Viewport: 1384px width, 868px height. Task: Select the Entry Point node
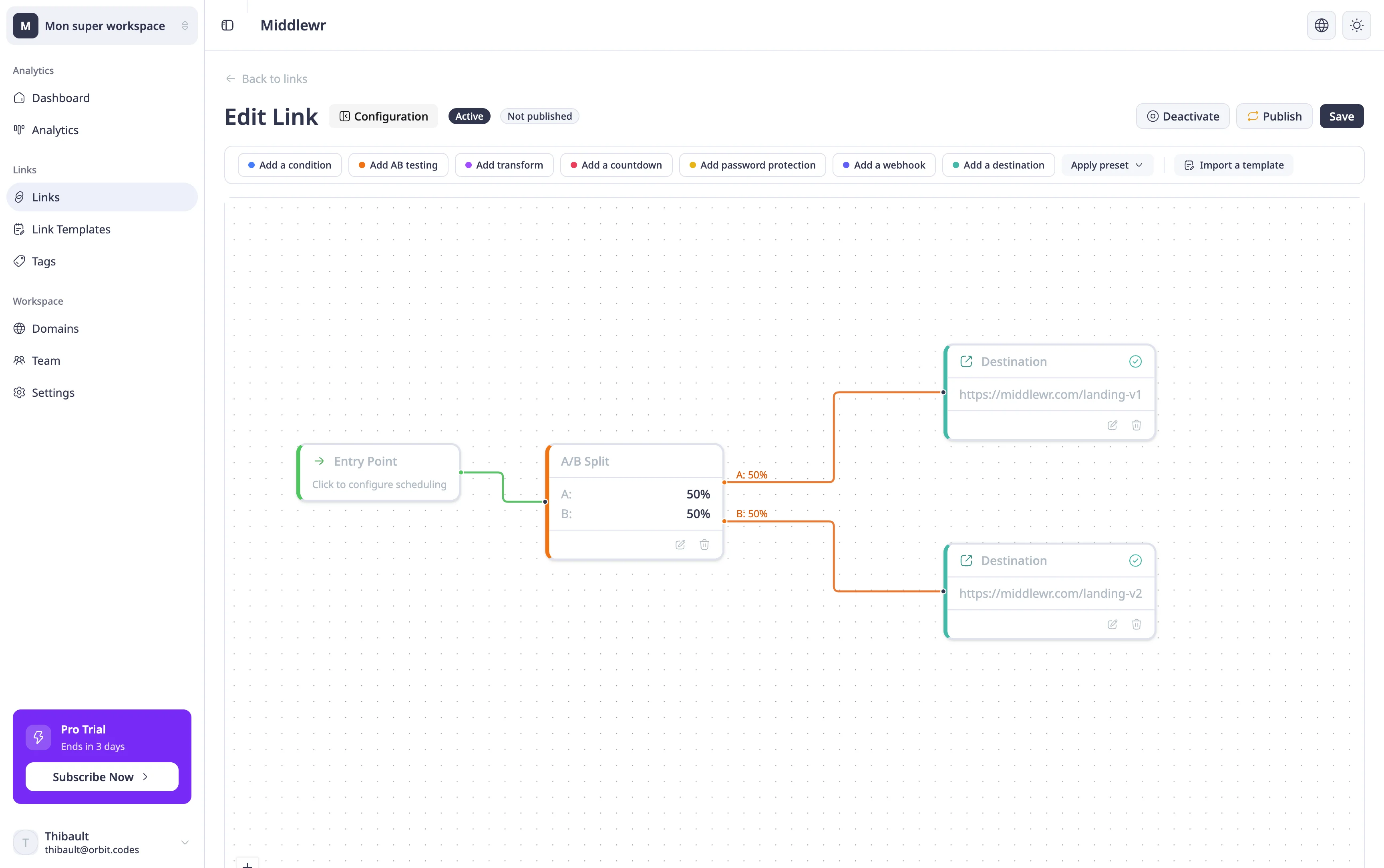pos(379,472)
